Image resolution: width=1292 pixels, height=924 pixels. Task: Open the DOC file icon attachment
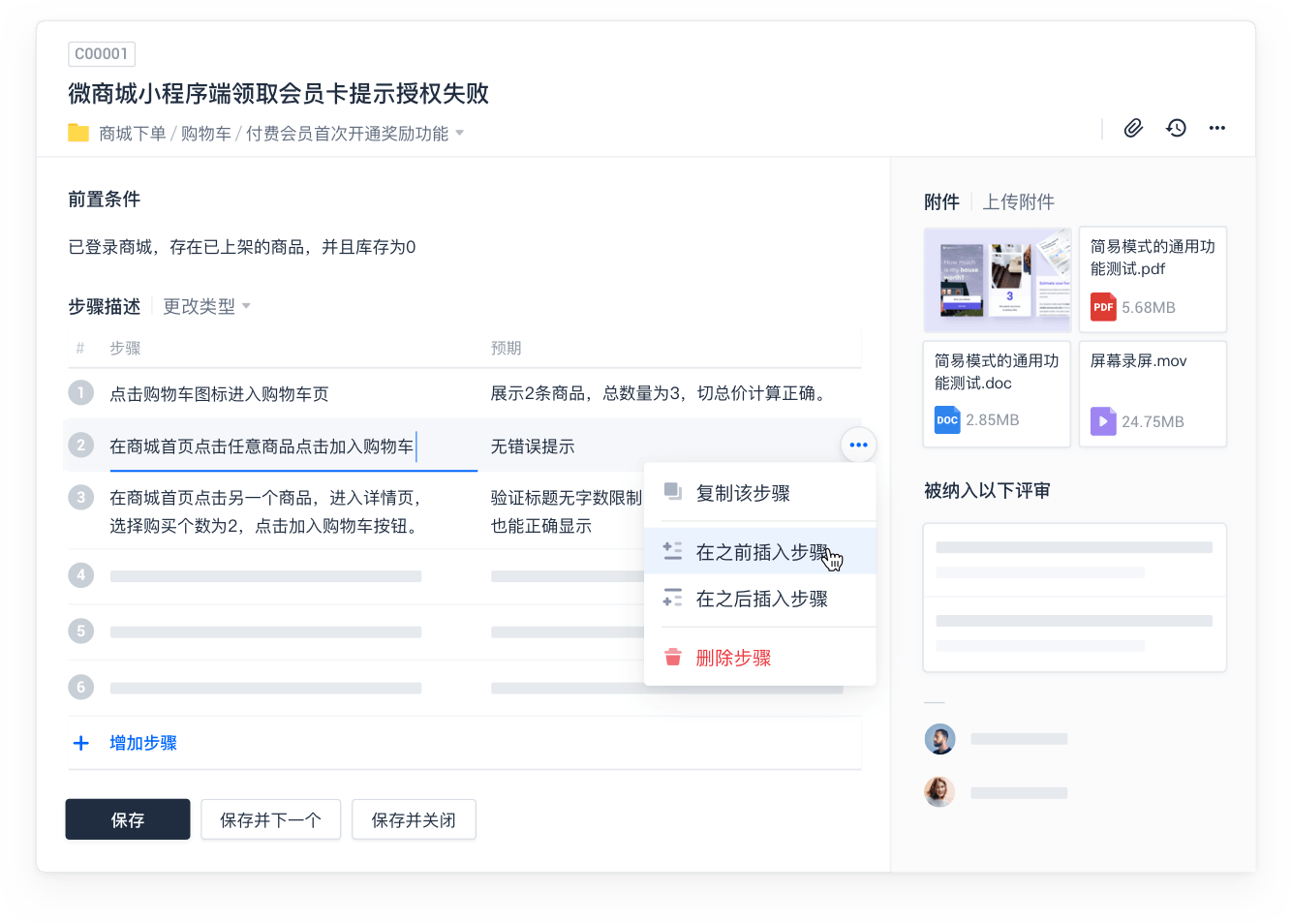pyautogui.click(x=947, y=419)
